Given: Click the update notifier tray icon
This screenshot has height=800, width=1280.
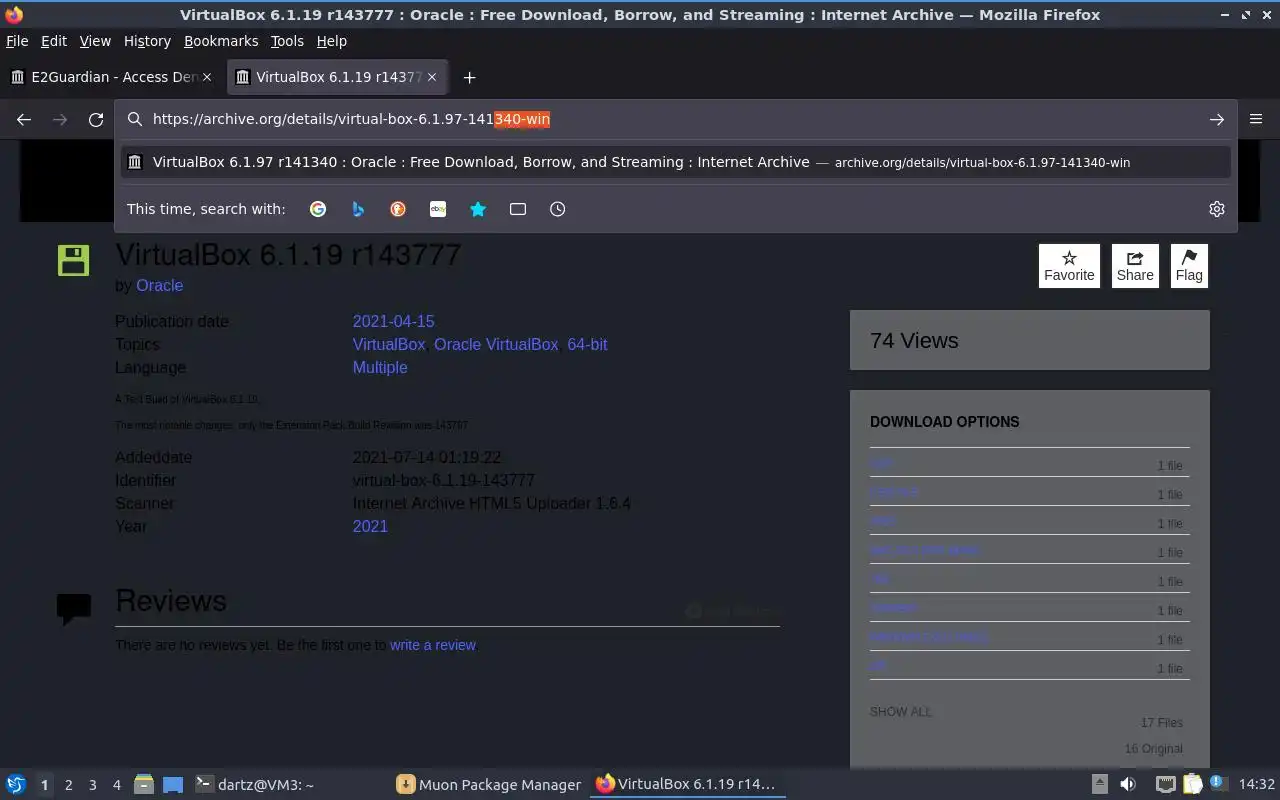Looking at the screenshot, I should point(1219,783).
